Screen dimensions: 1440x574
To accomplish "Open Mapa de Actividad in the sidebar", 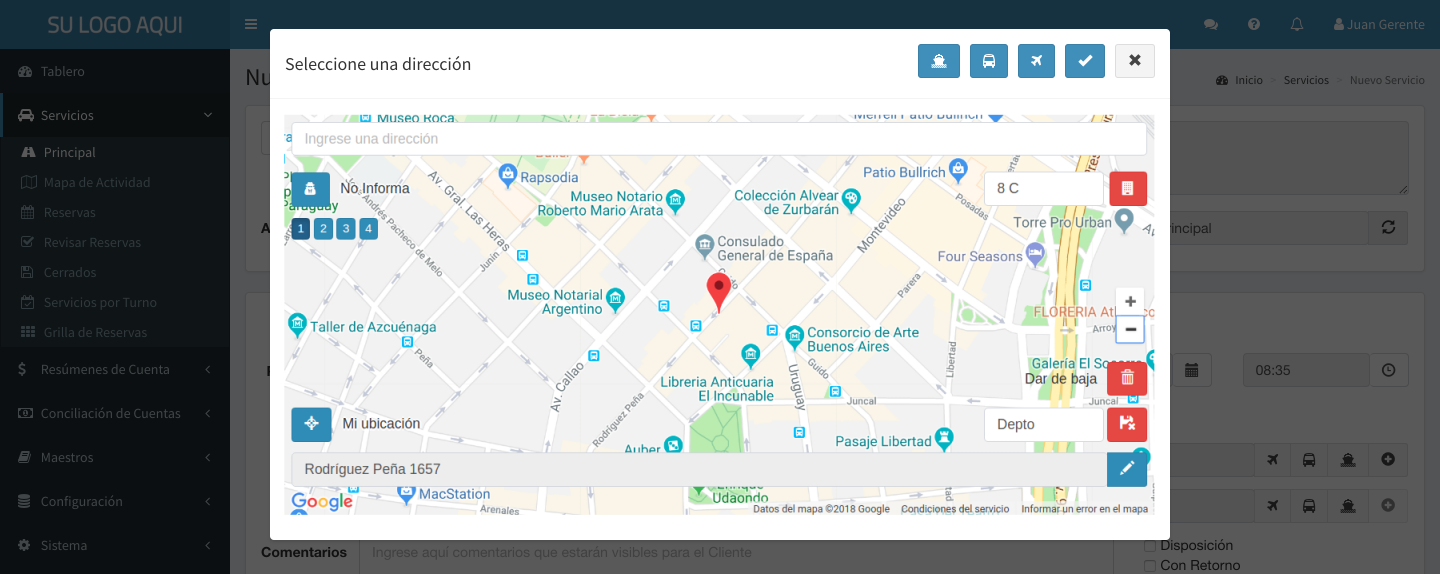I will coord(96,182).
